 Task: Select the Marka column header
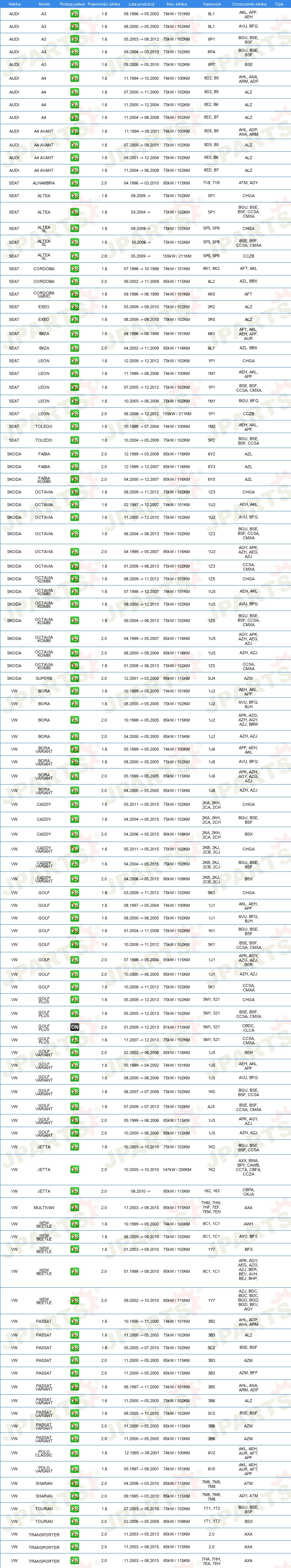[x=15, y=4]
